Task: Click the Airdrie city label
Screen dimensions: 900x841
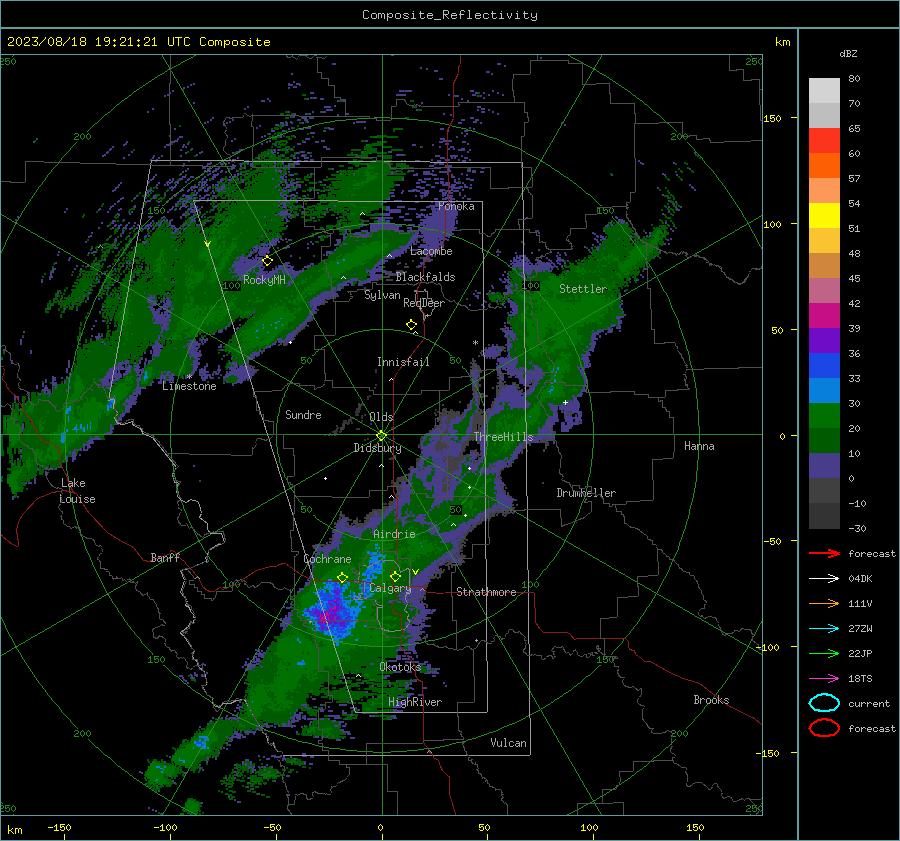Action: (394, 534)
